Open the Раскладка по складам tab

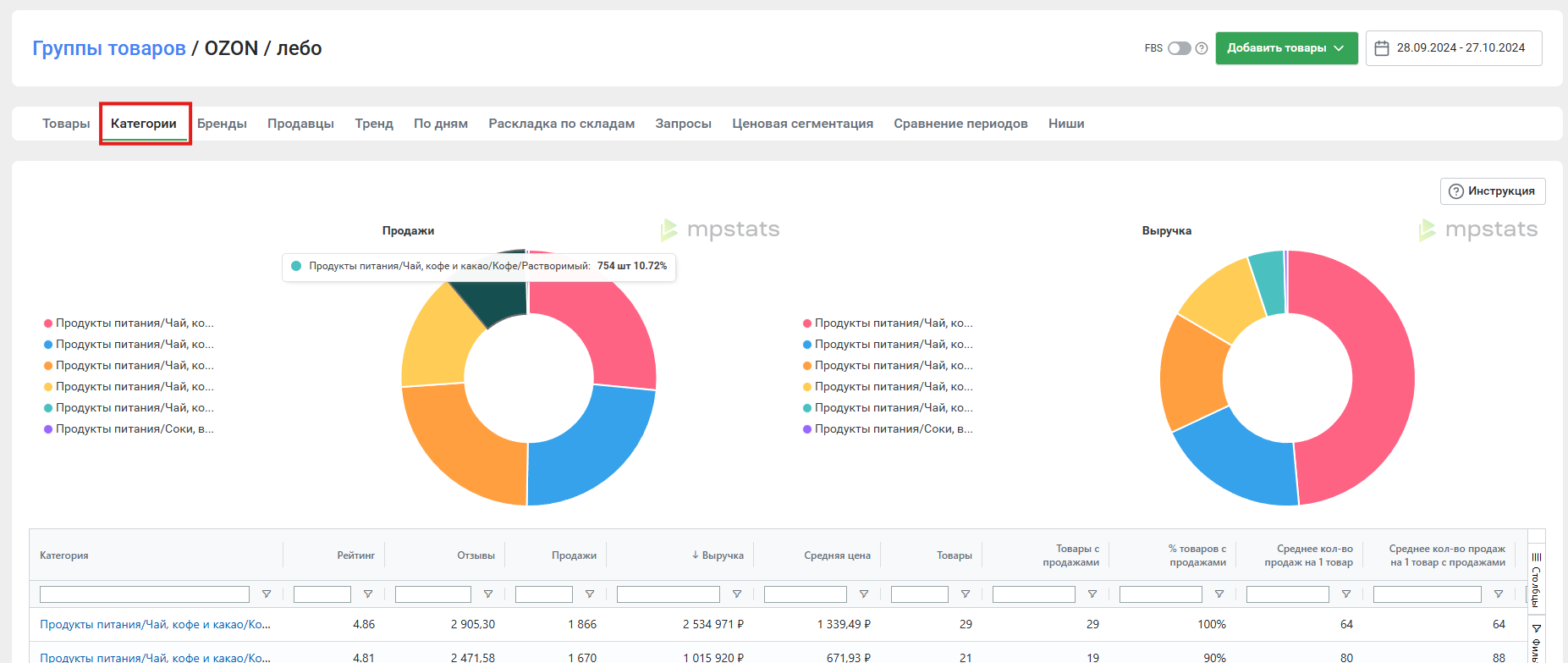point(561,124)
